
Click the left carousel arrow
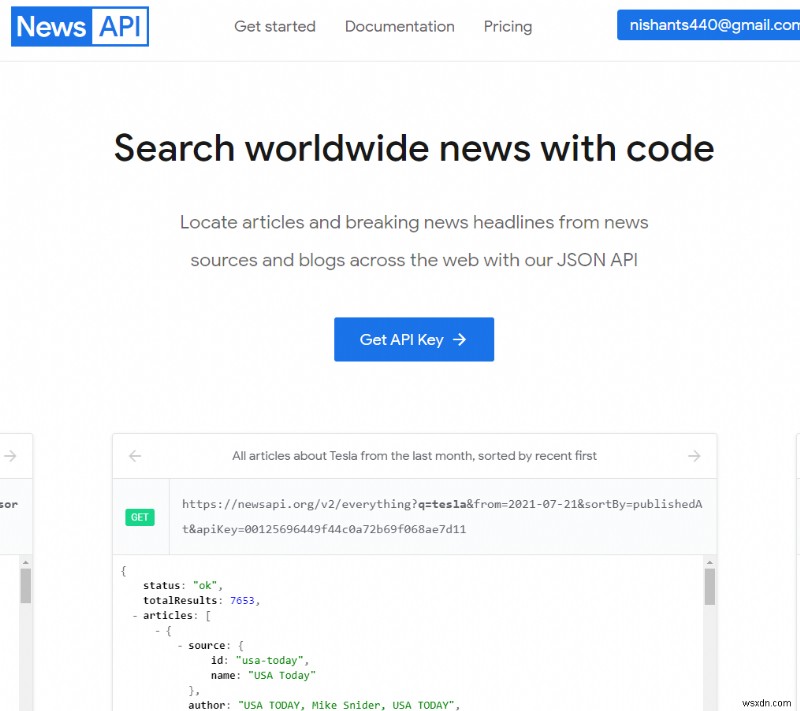tap(135, 455)
